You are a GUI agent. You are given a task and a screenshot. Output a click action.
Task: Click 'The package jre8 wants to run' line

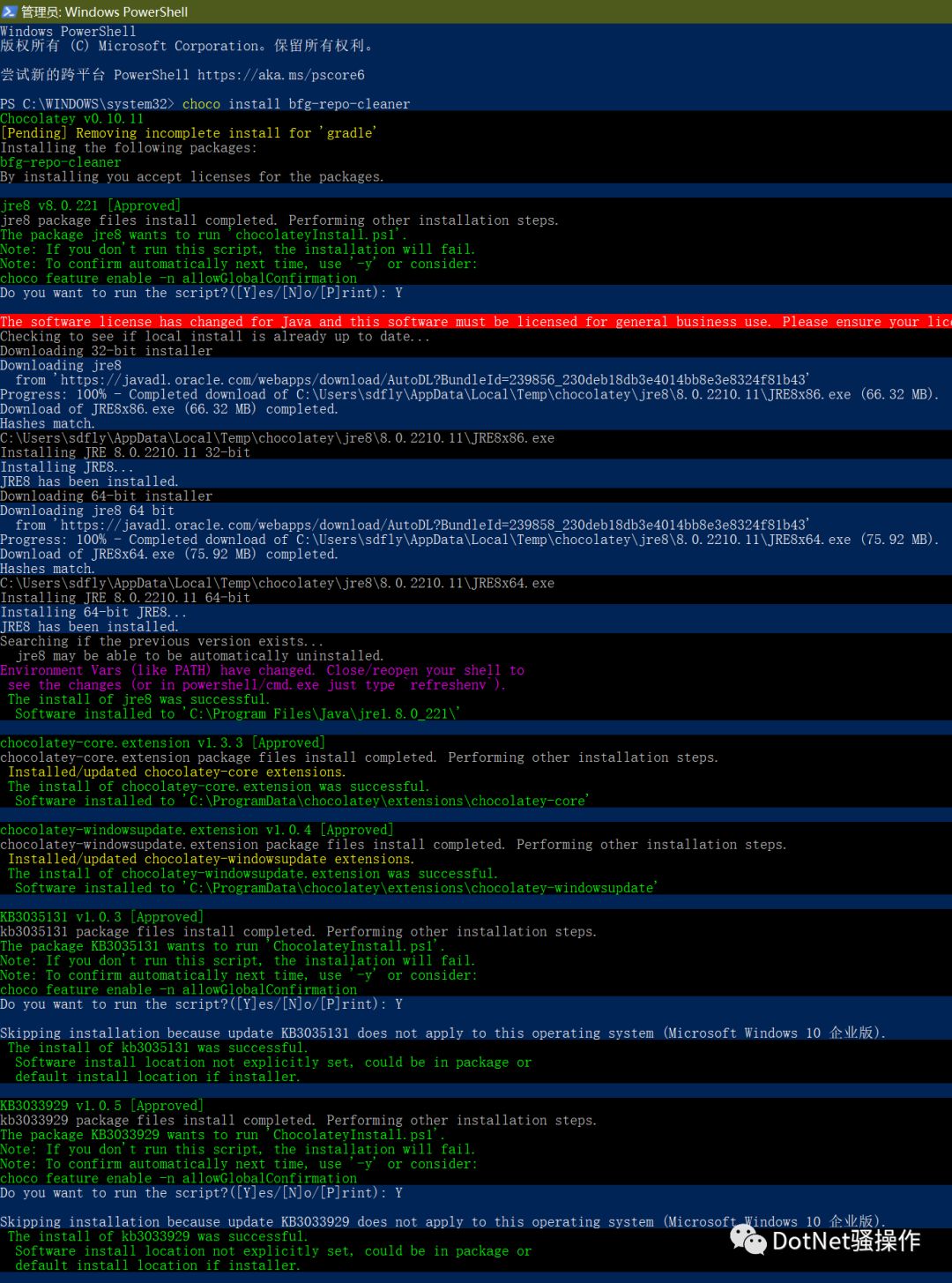tap(204, 235)
